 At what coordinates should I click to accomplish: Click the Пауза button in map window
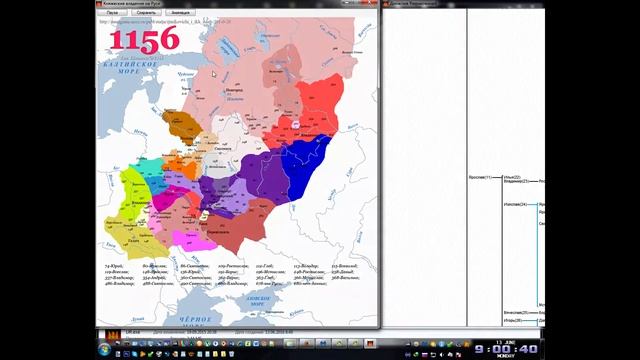coord(112,13)
